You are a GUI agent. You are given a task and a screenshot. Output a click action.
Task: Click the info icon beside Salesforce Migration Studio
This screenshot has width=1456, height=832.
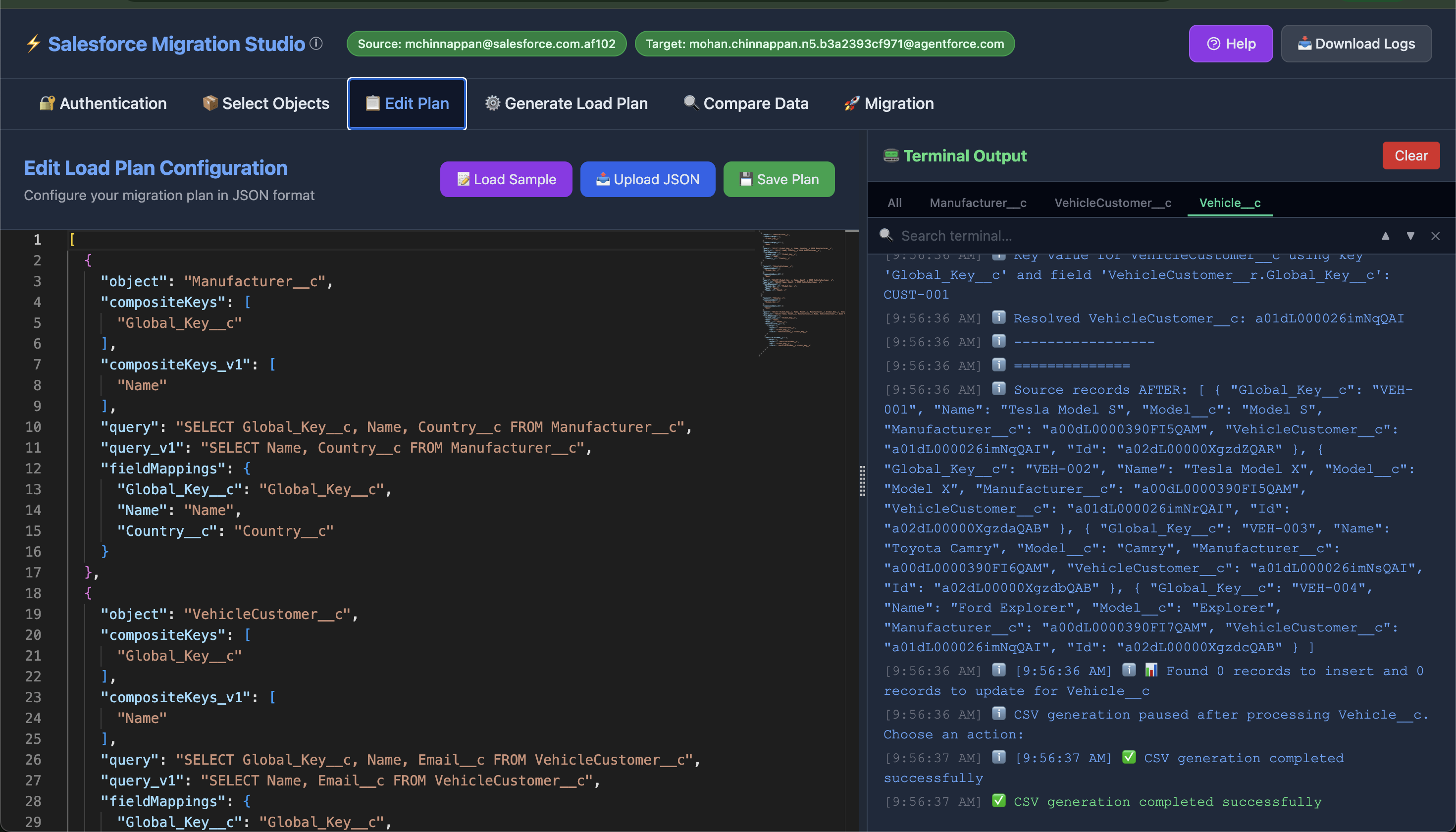316,44
